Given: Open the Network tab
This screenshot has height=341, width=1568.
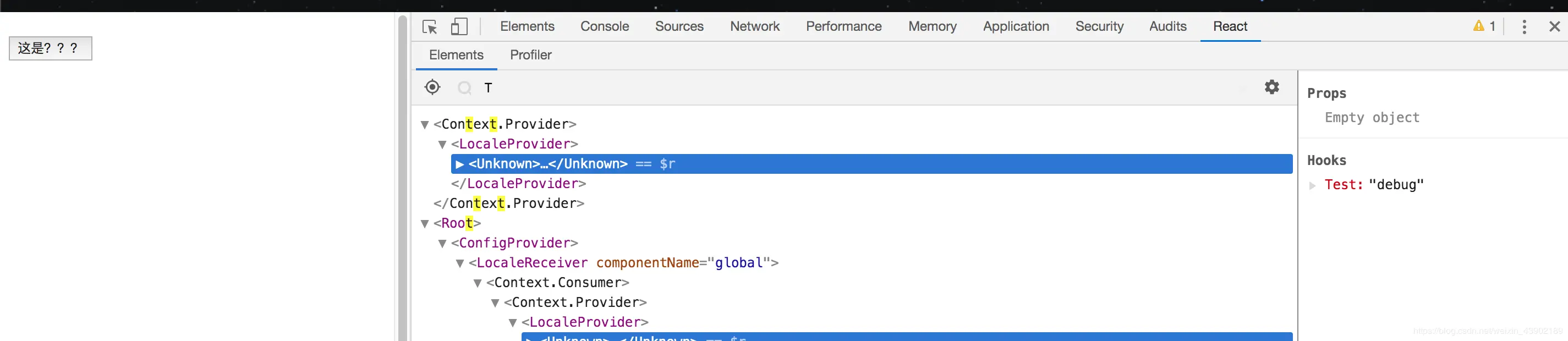Looking at the screenshot, I should click(x=754, y=27).
